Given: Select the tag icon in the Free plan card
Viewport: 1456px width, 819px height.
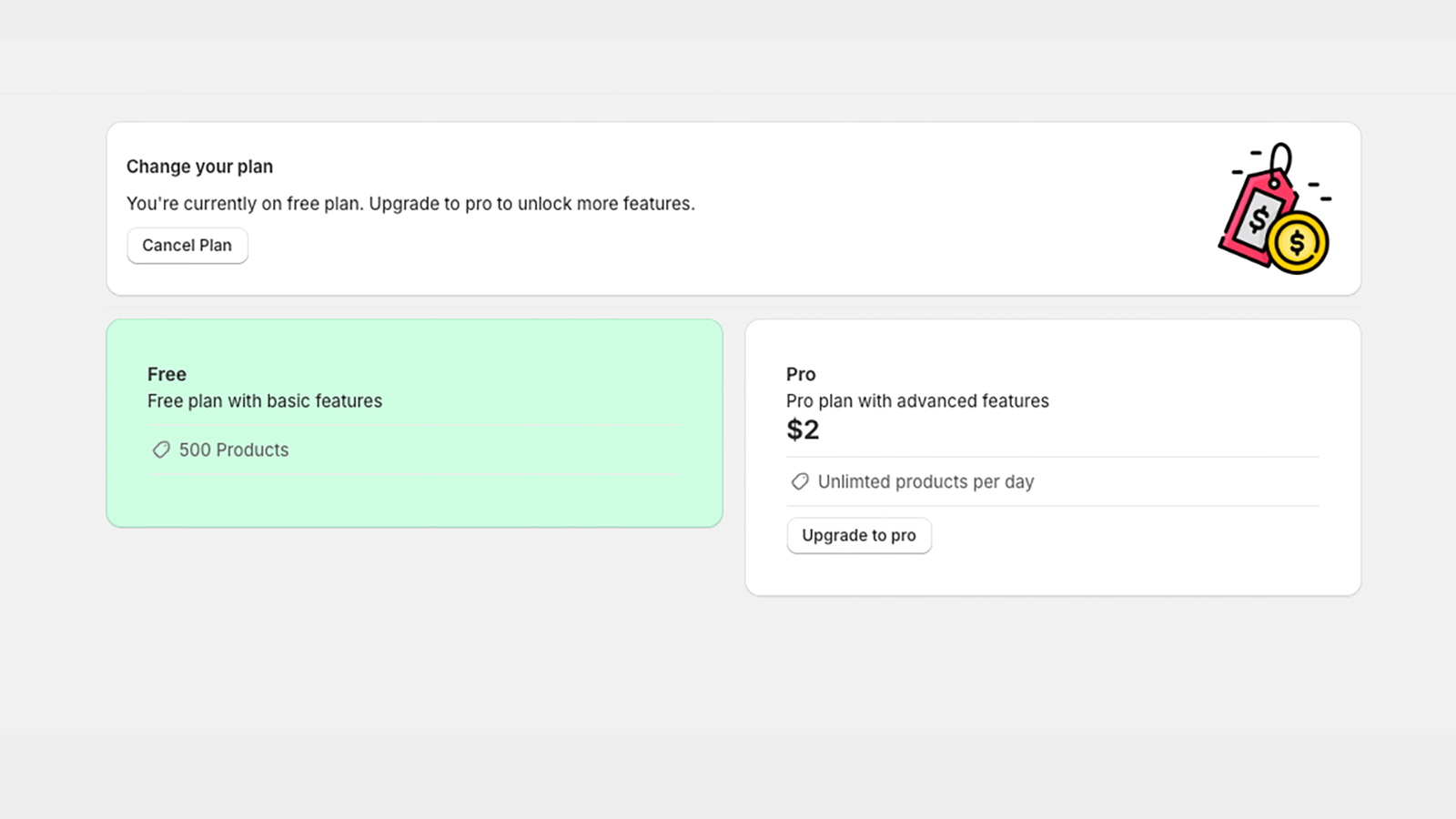Looking at the screenshot, I should click(161, 450).
